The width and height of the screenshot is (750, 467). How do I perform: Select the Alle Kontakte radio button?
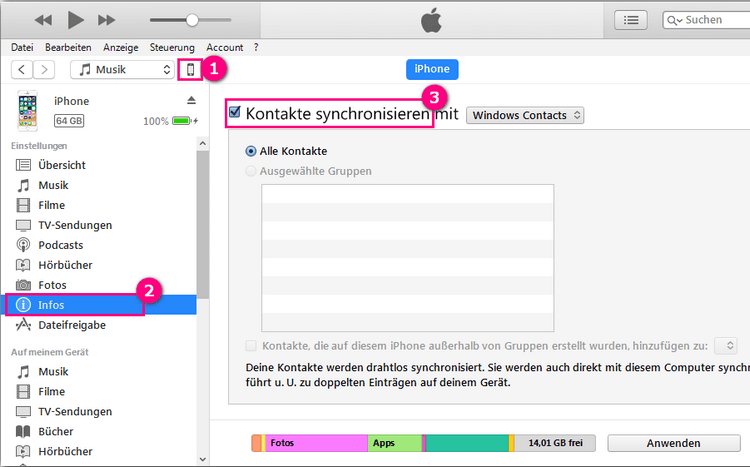point(251,151)
